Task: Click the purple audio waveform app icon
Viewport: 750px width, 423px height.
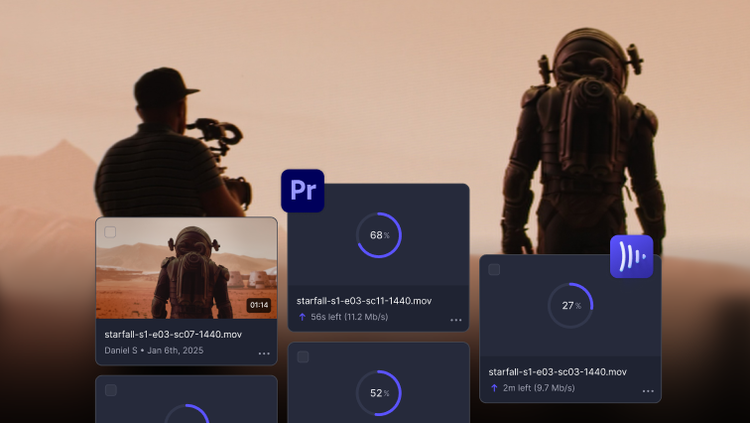Action: coord(631,257)
